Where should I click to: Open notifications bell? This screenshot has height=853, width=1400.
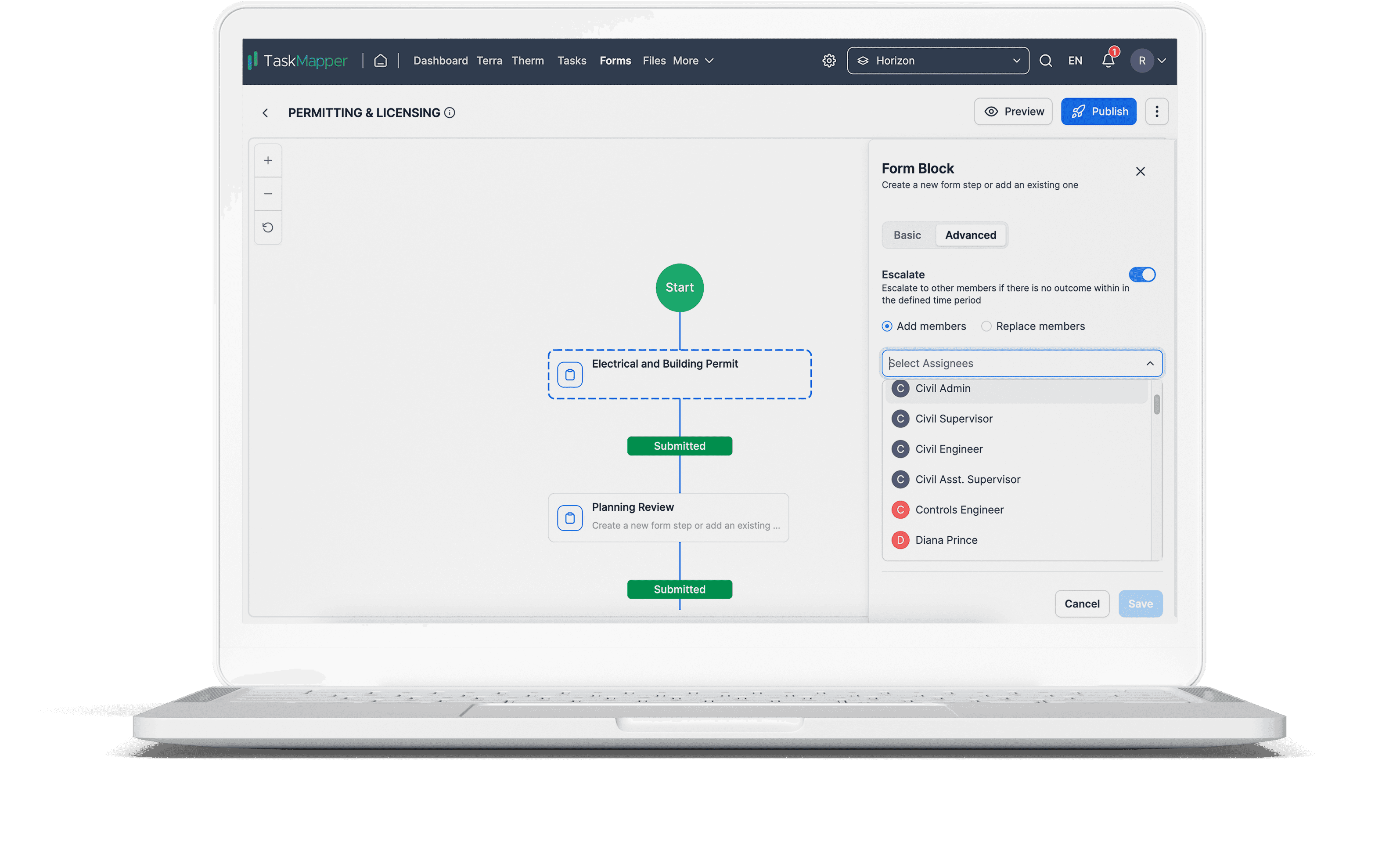pyautogui.click(x=1108, y=60)
